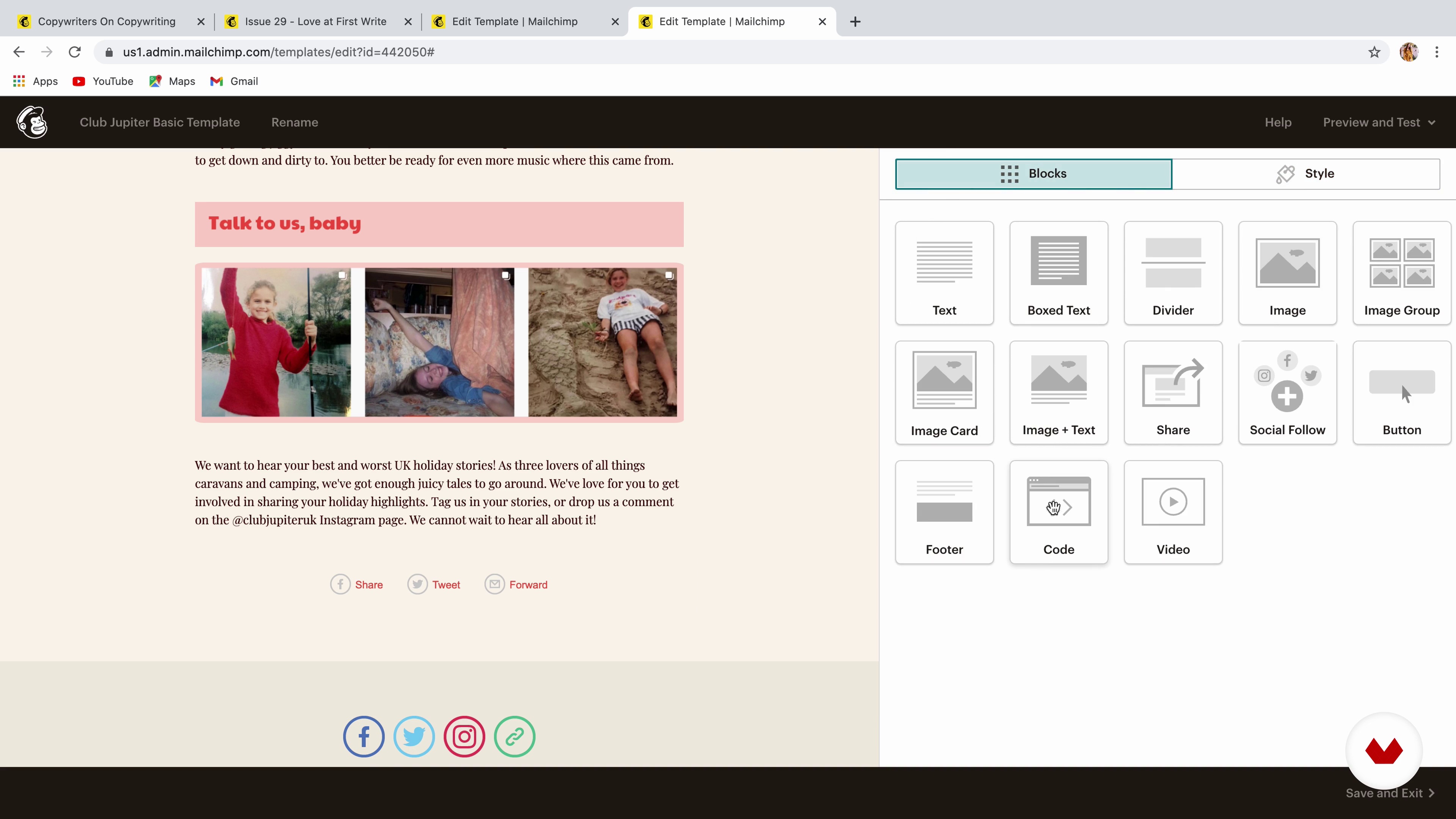The image size is (1456, 819).
Task: Switch to the Blocks tab
Action: pyautogui.click(x=1034, y=174)
